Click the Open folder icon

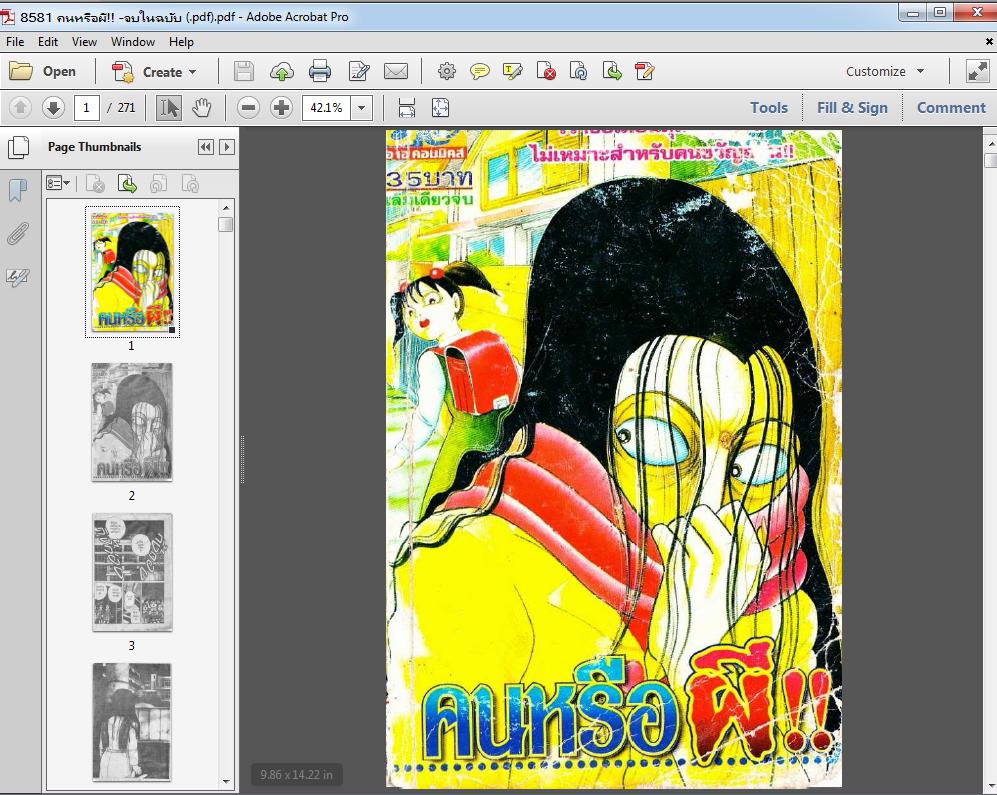pyautogui.click(x=20, y=71)
